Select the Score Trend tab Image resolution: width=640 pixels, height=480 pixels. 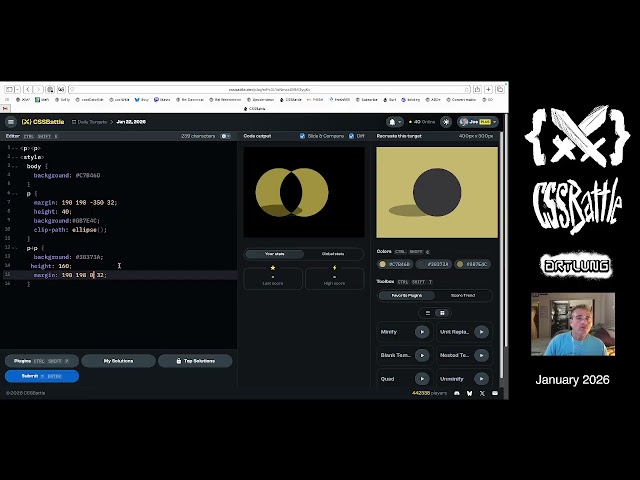click(463, 295)
